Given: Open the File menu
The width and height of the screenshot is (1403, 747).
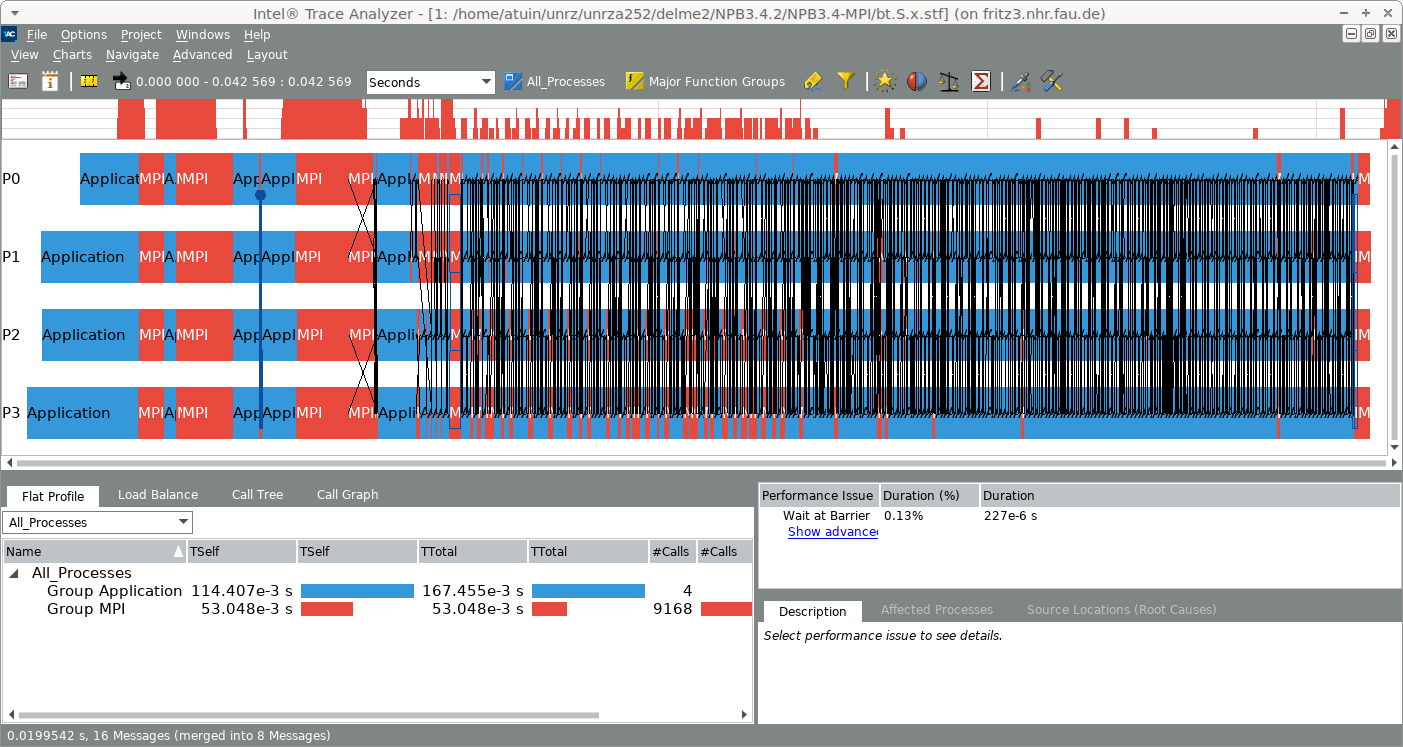Looking at the screenshot, I should click(x=36, y=34).
